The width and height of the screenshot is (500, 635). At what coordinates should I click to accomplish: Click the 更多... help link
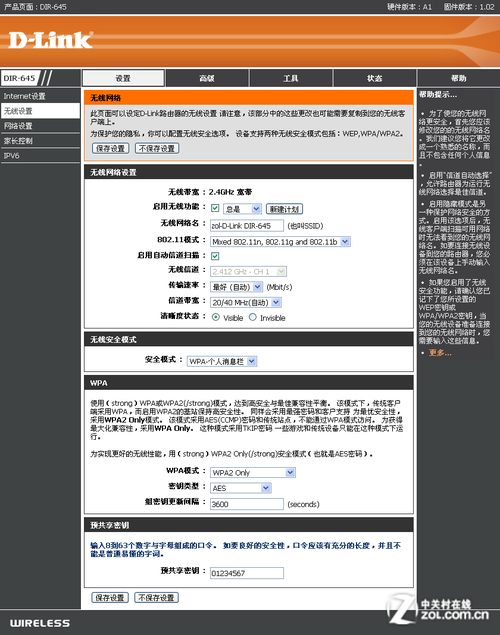(440, 353)
